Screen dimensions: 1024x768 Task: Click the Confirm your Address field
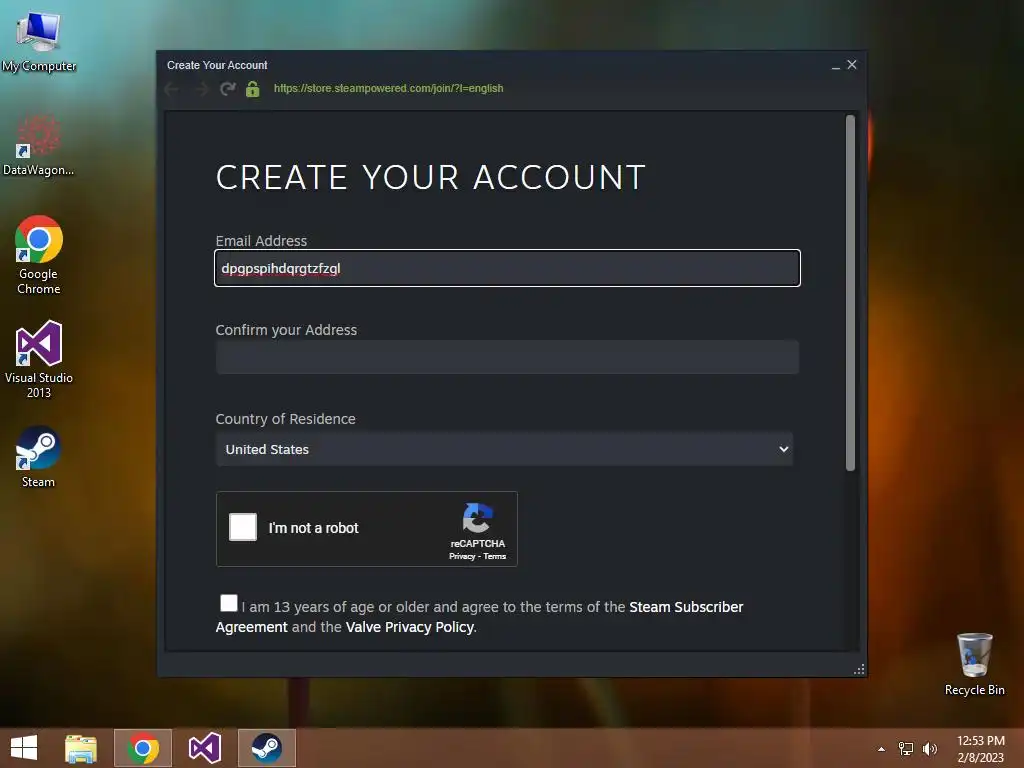tap(507, 357)
